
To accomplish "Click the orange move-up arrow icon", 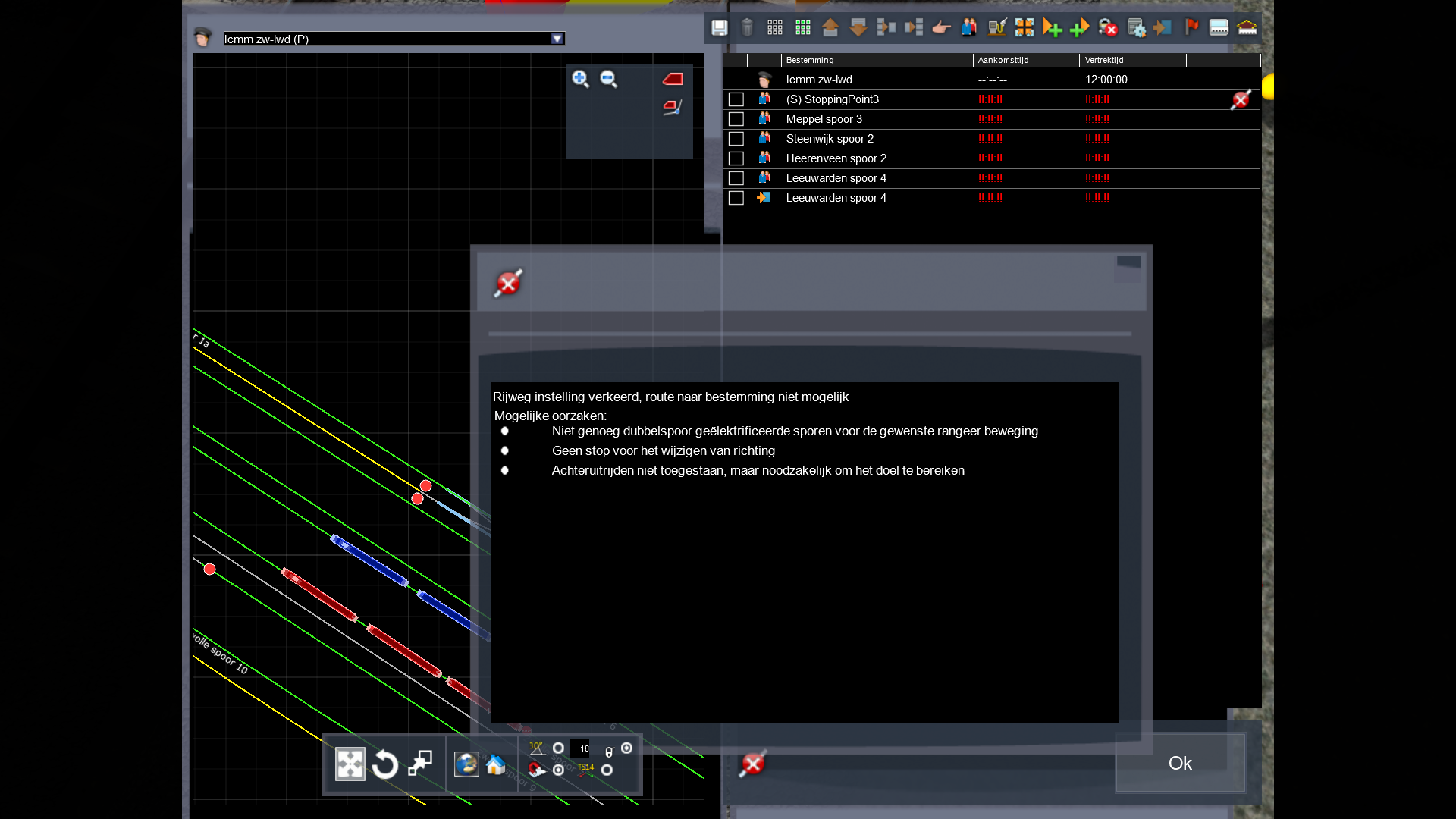I will (830, 28).
